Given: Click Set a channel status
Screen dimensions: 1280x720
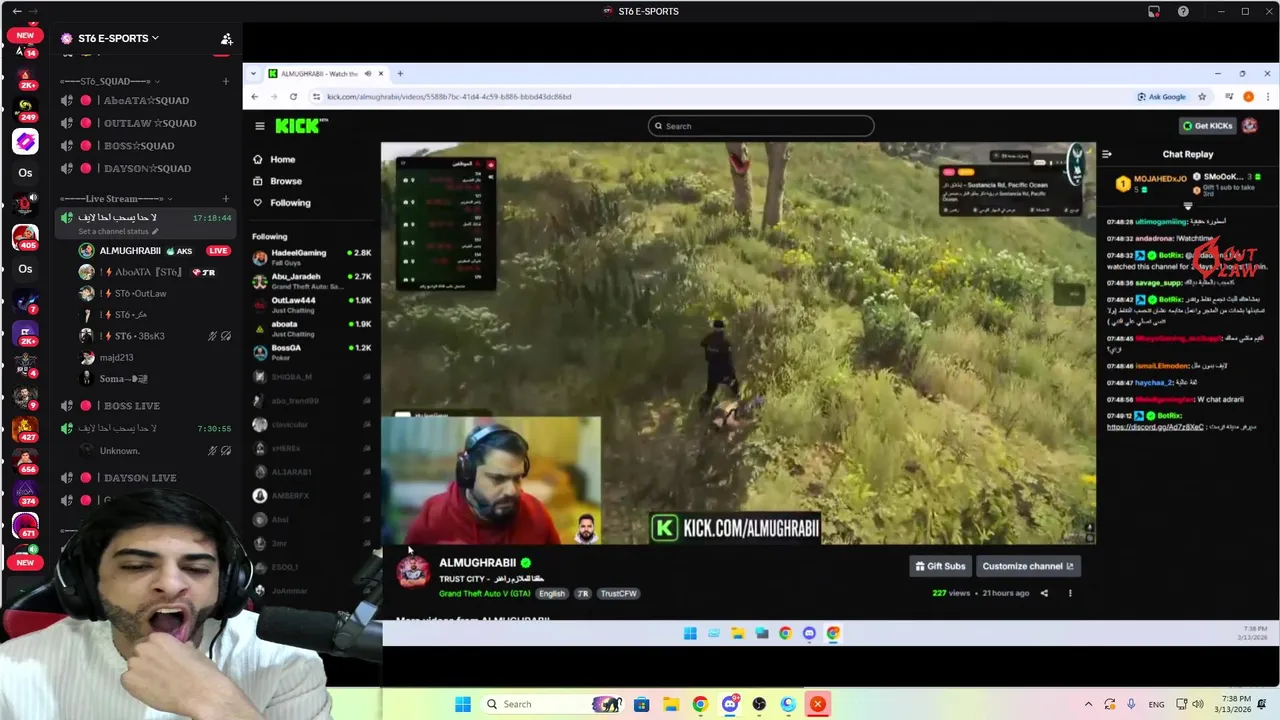Looking at the screenshot, I should [118, 231].
